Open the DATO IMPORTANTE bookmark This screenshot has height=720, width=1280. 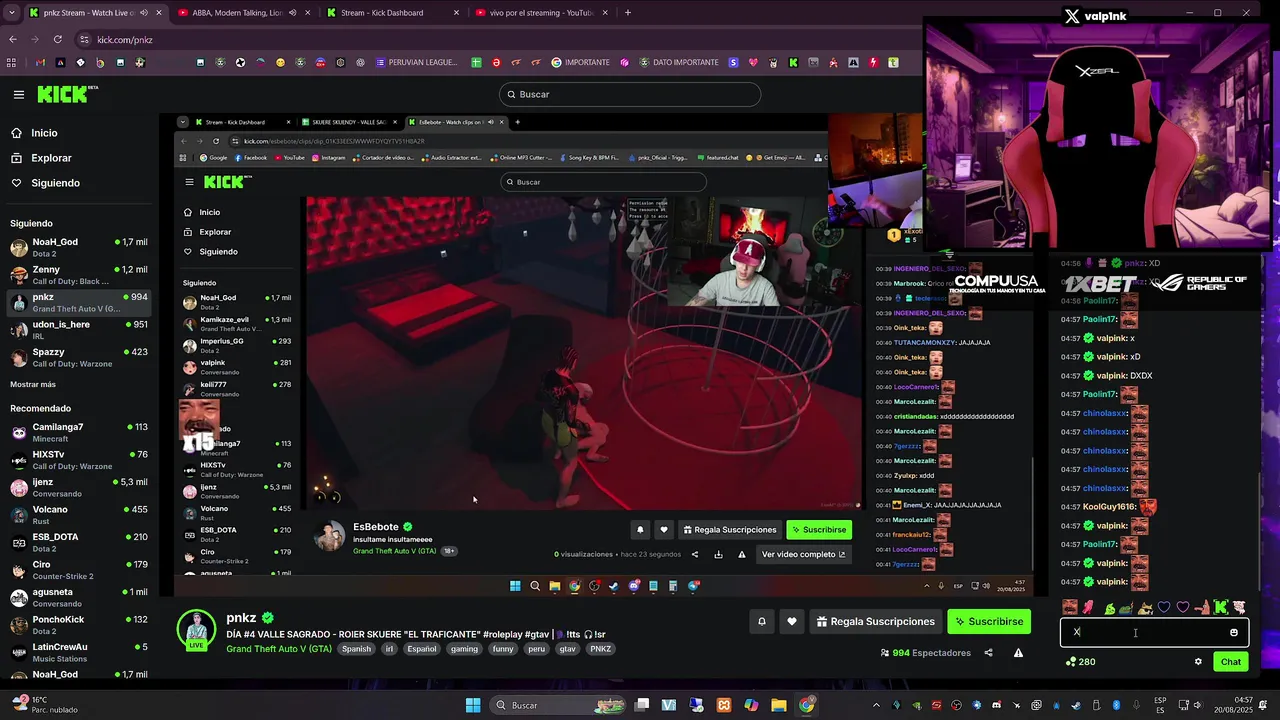(677, 62)
